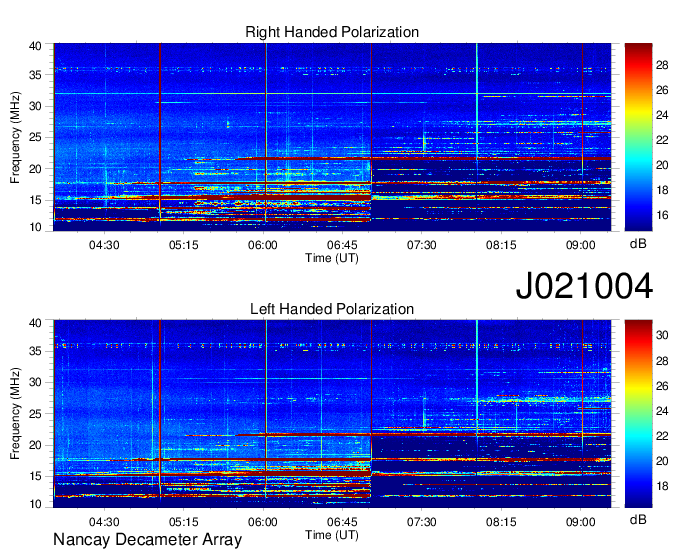Click the 24 dB label on the Left Handed colorbar

[x=662, y=411]
